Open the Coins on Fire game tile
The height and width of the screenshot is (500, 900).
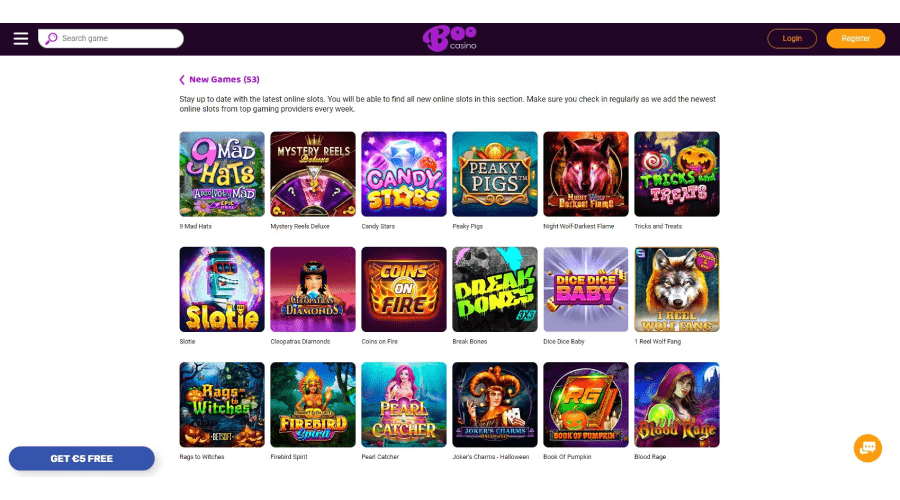(404, 289)
